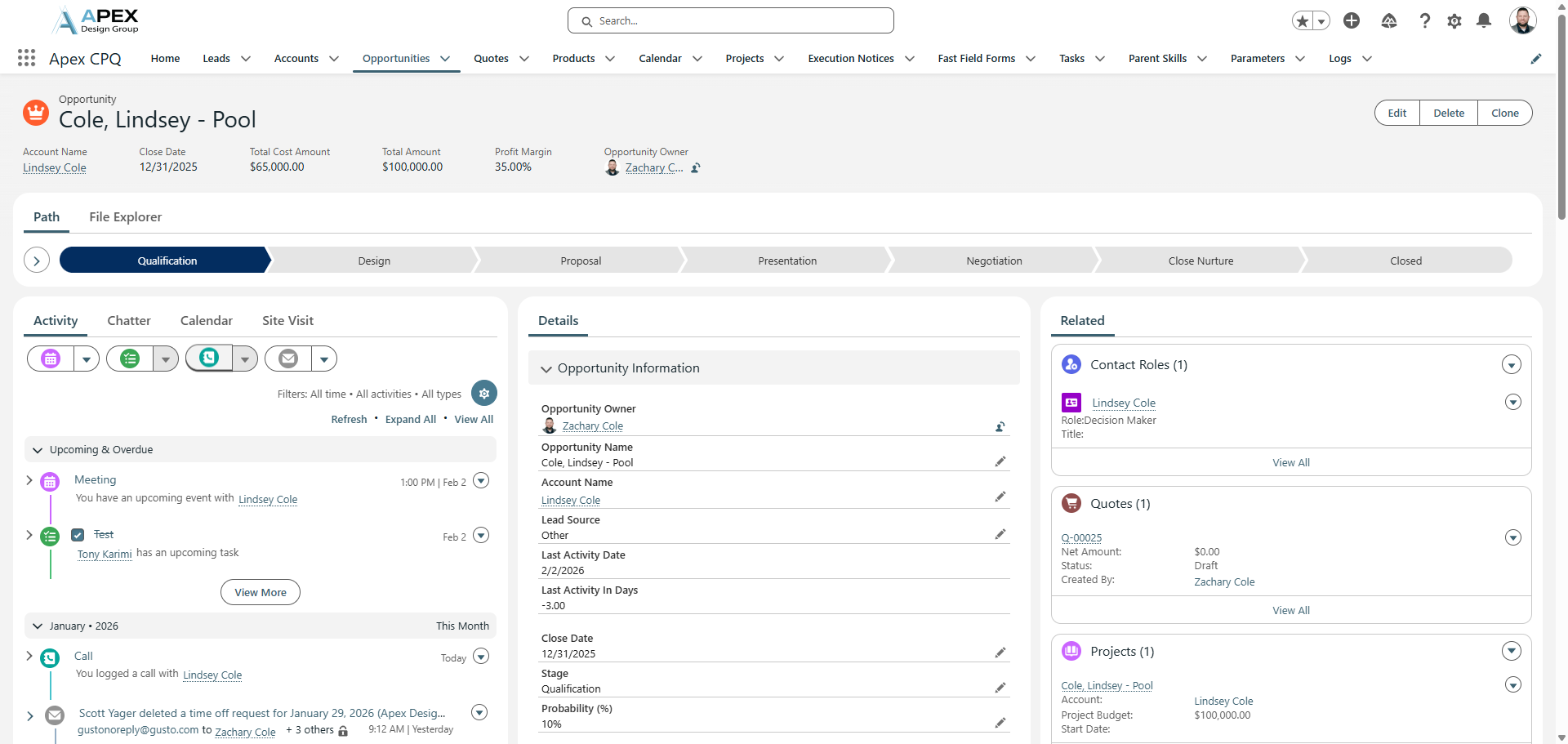Click the global create plus icon
This screenshot has height=744, width=1568.
[x=1352, y=21]
